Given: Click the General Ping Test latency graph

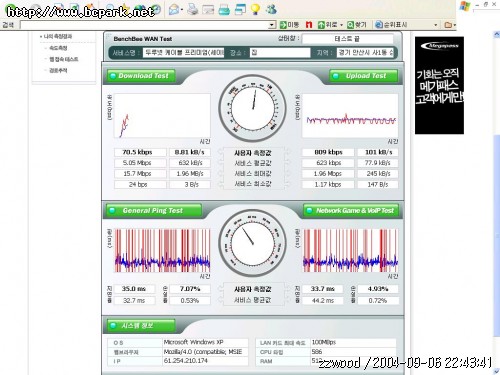Looking at the screenshot, I should 162,251.
